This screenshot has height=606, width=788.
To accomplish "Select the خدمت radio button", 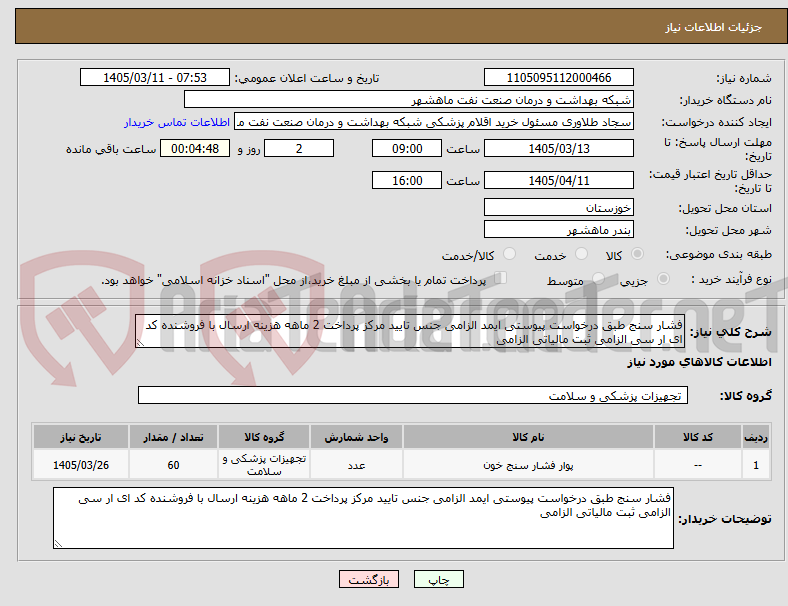I will pyautogui.click(x=581, y=254).
